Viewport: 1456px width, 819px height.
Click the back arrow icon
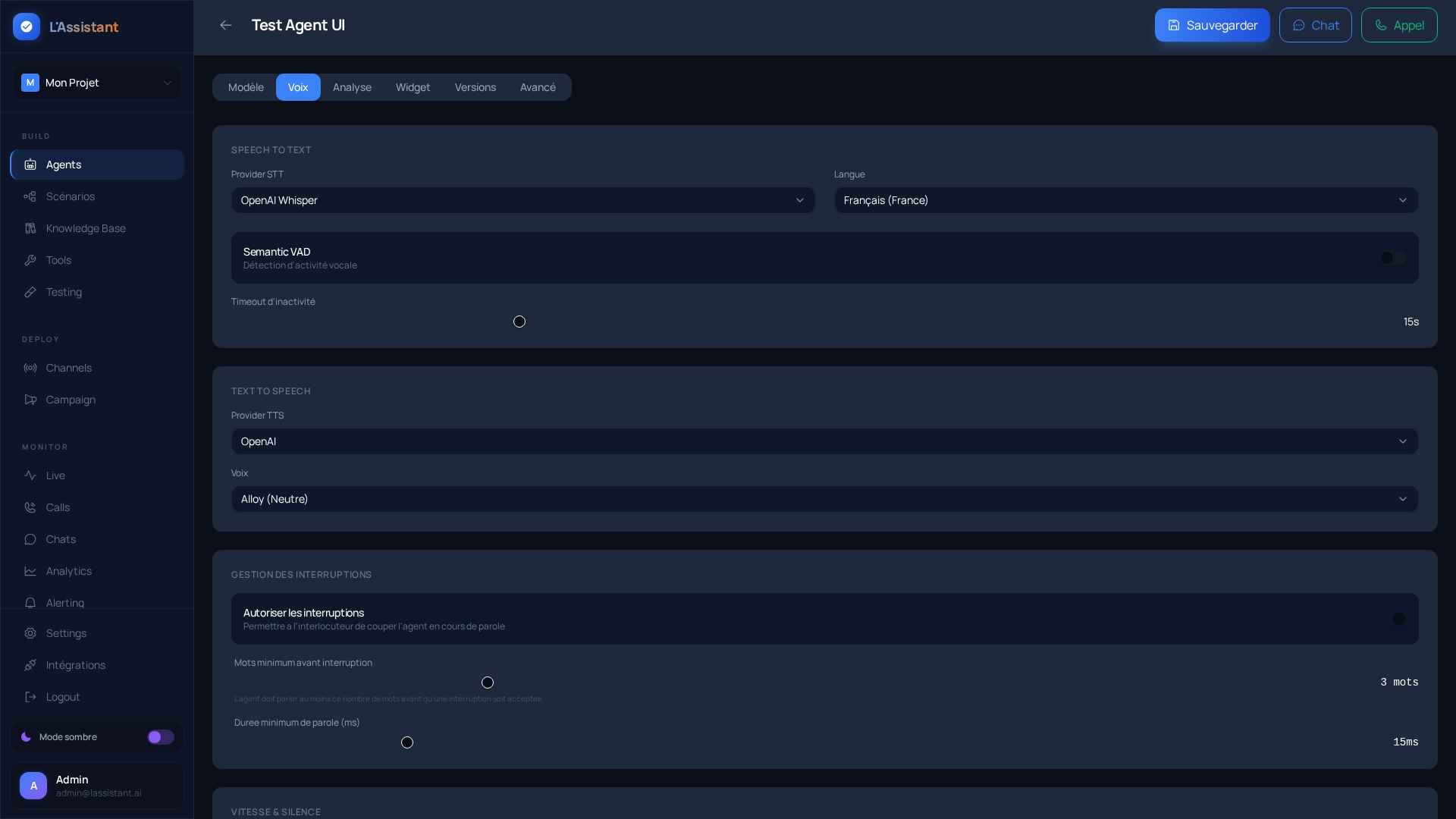click(225, 25)
